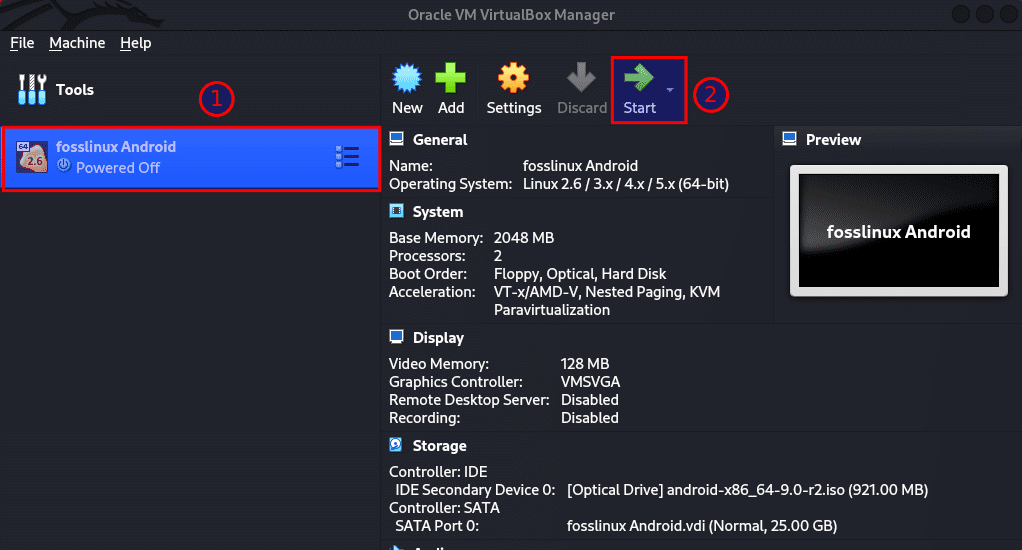The width and height of the screenshot is (1022, 550).
Task: Click the Display section screen icon
Action: point(396,337)
